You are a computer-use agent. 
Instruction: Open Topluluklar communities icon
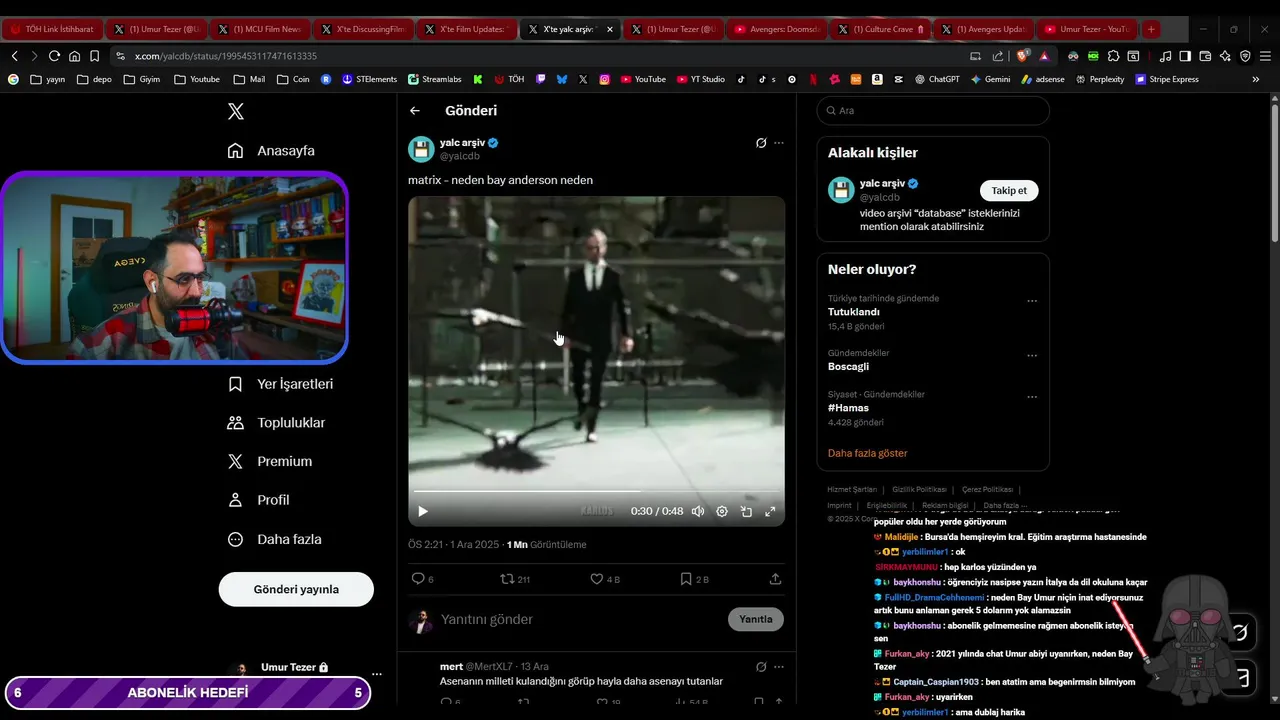click(235, 423)
